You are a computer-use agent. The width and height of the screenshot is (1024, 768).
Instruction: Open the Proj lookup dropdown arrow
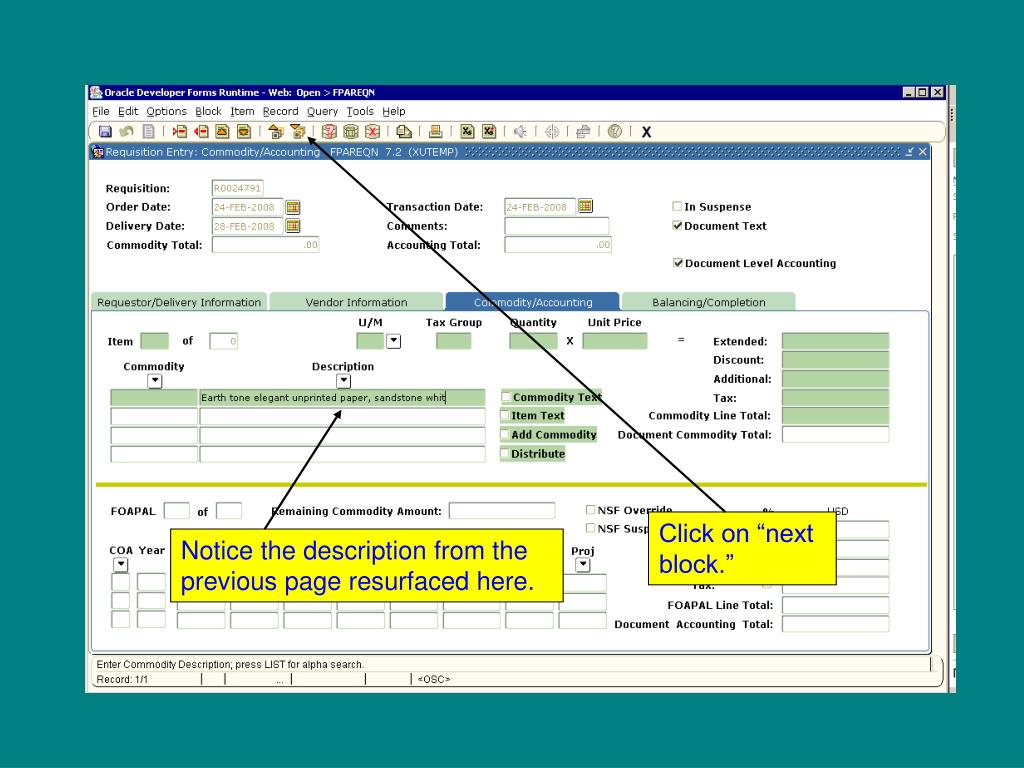(583, 565)
